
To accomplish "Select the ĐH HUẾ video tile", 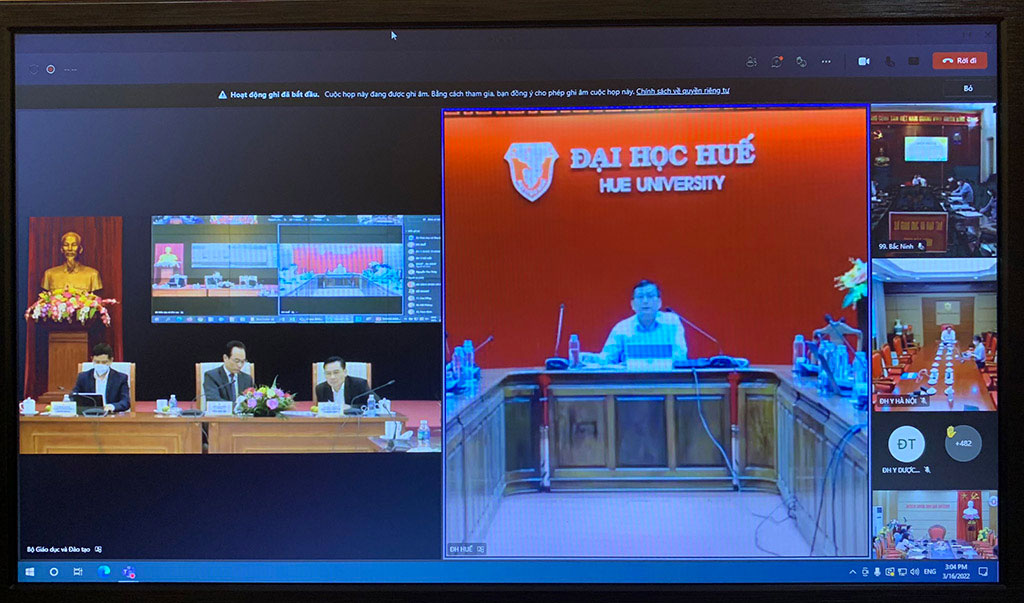I will tap(656, 332).
